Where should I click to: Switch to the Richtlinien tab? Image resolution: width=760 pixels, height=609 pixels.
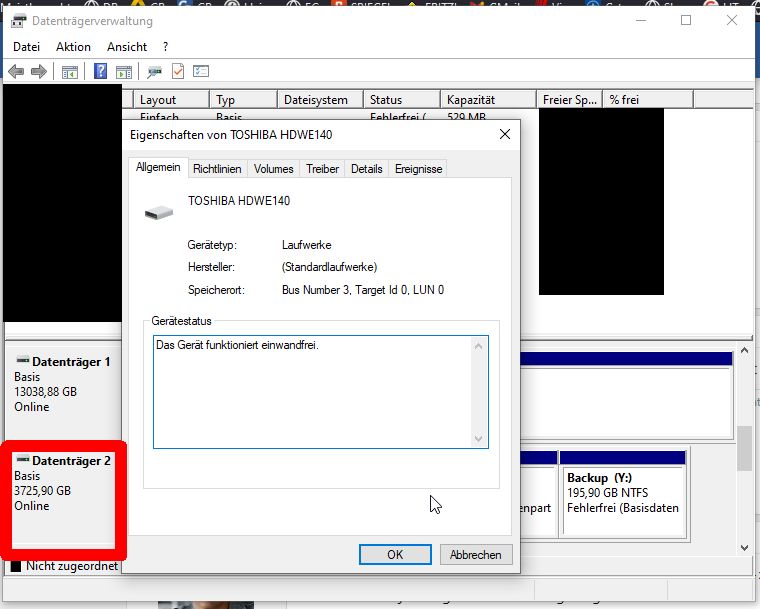217,169
